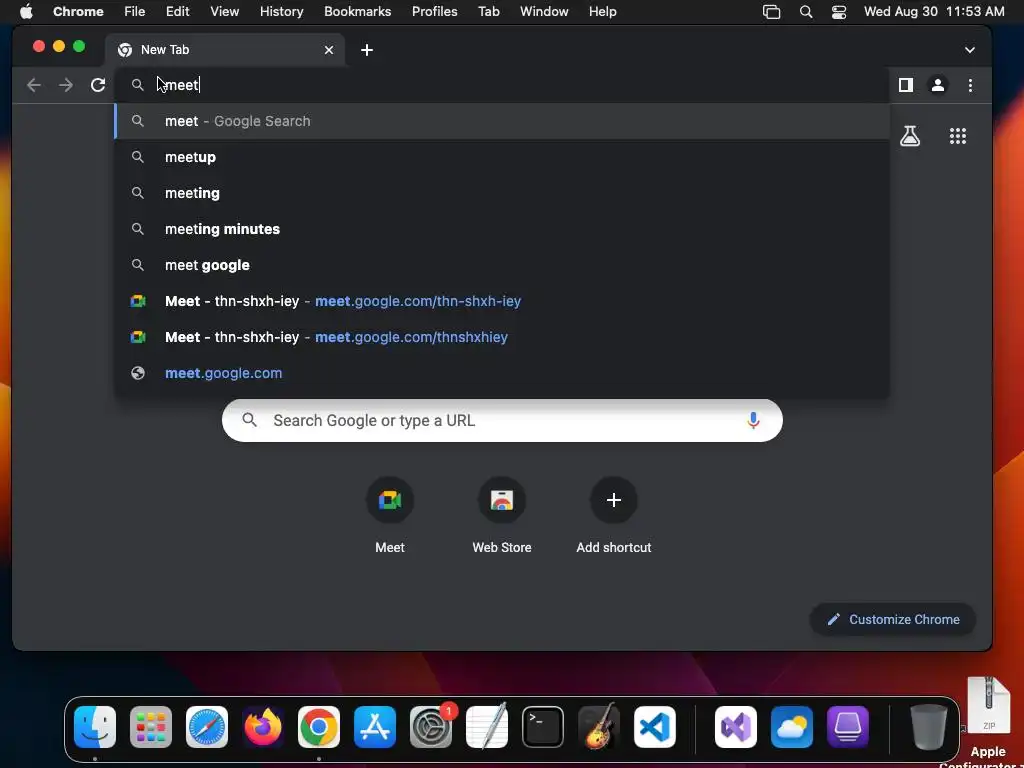Screen dimensions: 1024x768
Task: Open meet.google.com/thn-shxh-iey history suggestion
Action: pos(502,301)
